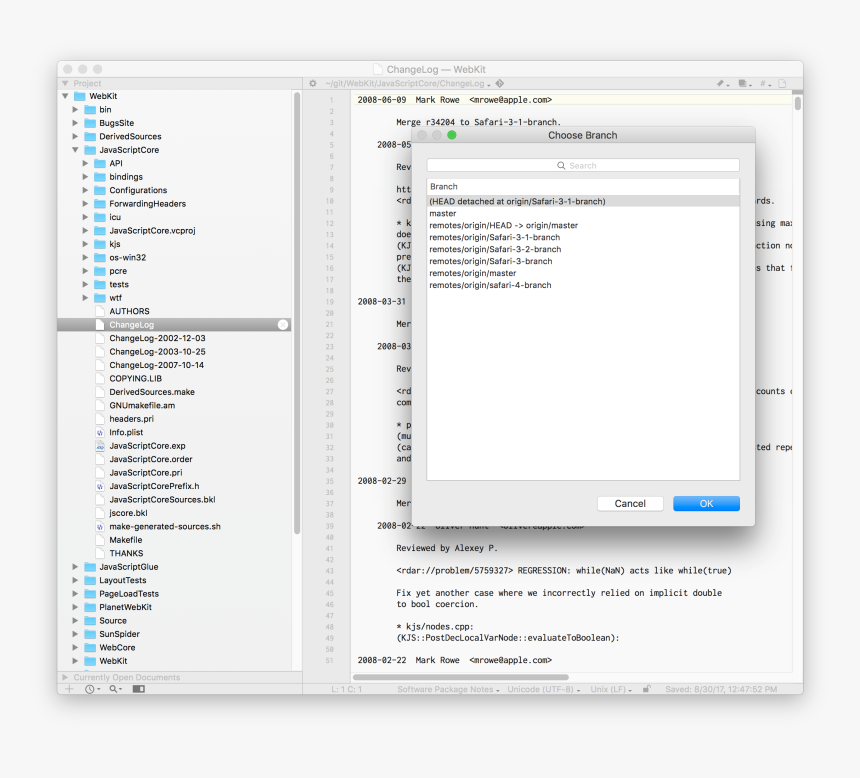Click the stacked pages icon in the toolbar
The image size is (860, 778).
tap(739, 83)
